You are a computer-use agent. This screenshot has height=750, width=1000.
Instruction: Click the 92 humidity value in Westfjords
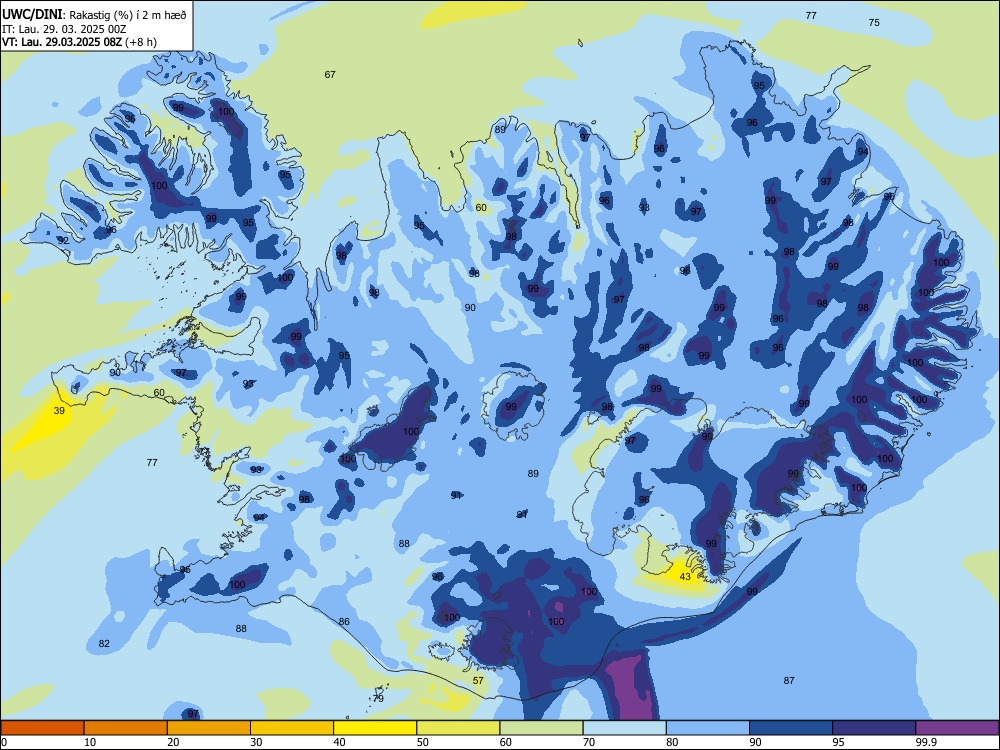[x=62, y=240]
